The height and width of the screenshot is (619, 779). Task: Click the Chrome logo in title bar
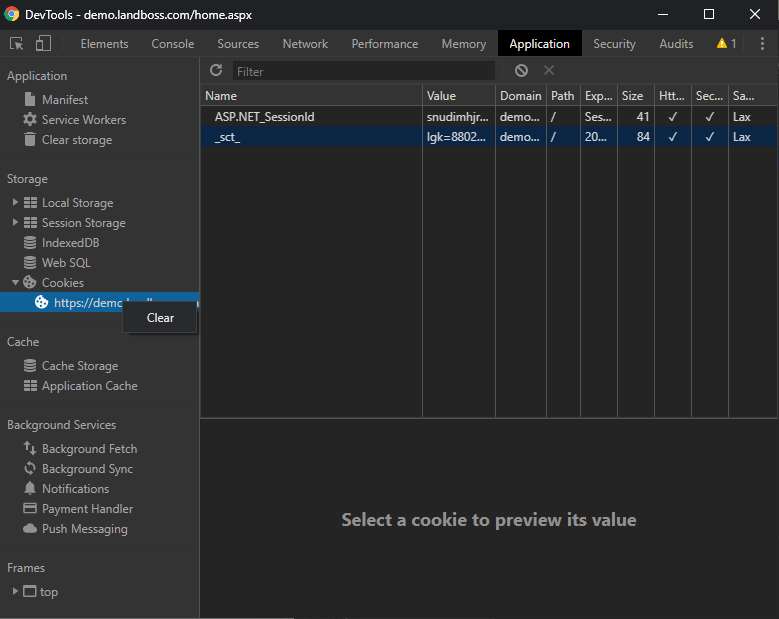(11, 14)
